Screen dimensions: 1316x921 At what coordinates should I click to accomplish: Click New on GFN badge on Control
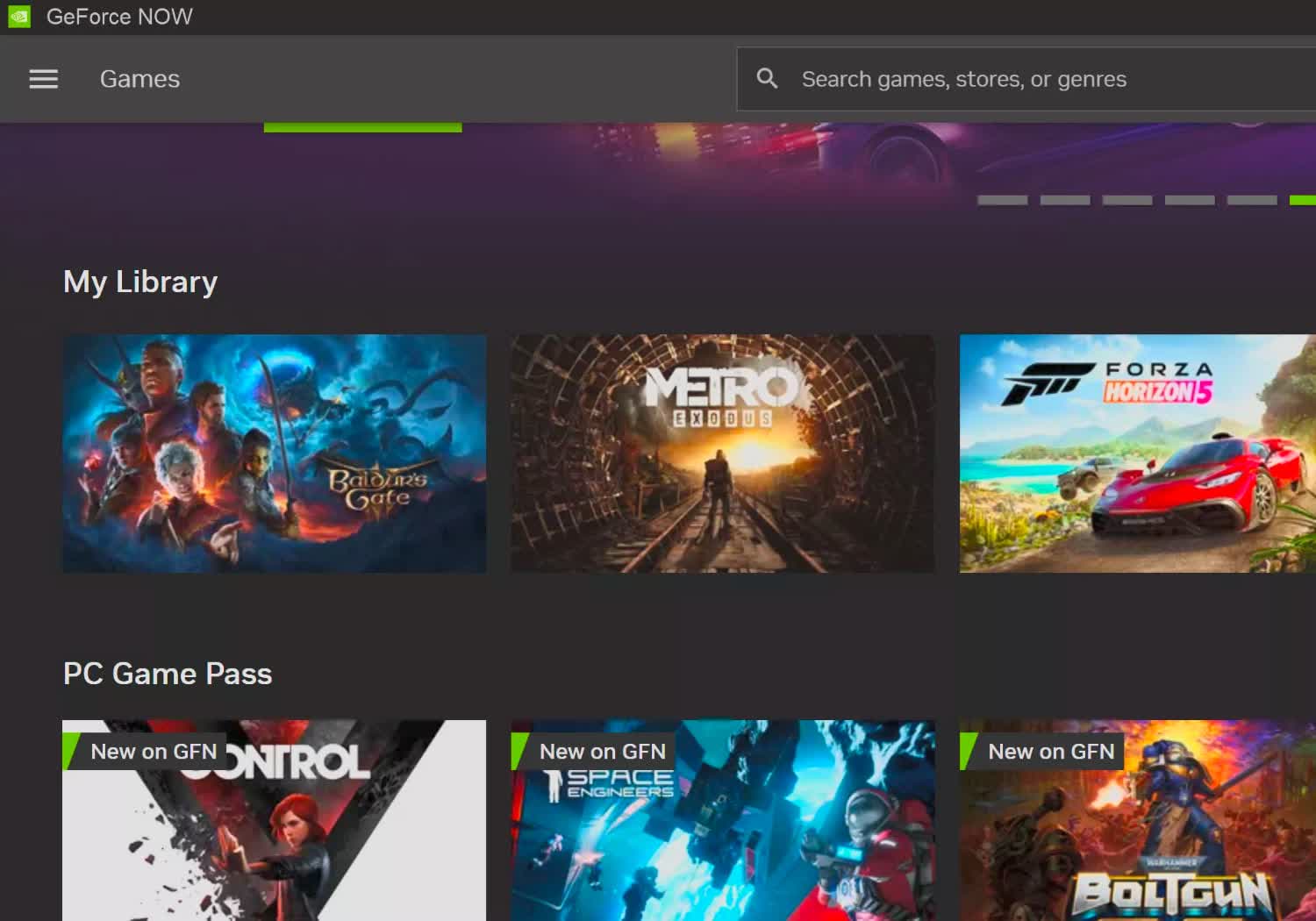coord(145,752)
